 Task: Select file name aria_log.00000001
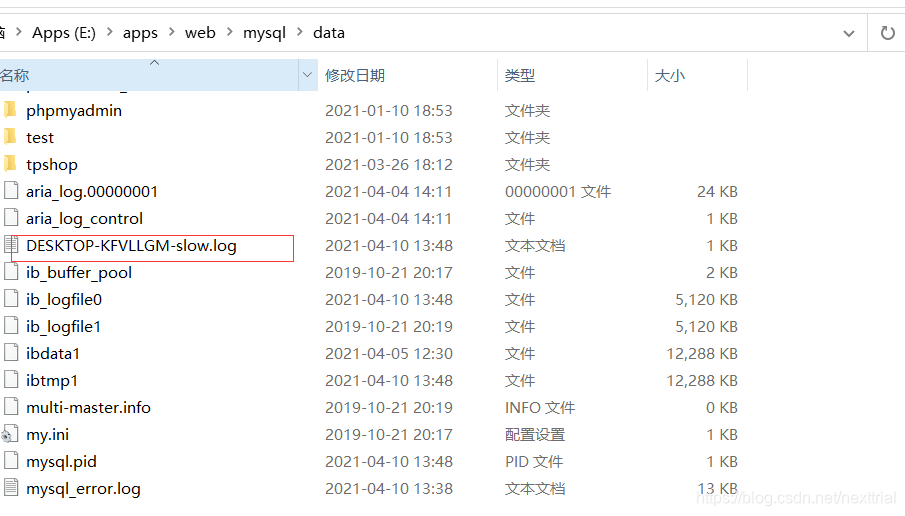point(92,192)
